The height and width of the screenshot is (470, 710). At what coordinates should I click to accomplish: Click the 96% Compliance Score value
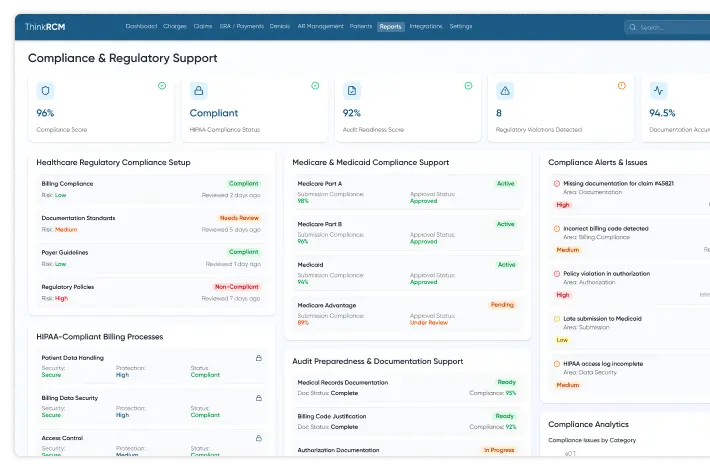(45, 113)
